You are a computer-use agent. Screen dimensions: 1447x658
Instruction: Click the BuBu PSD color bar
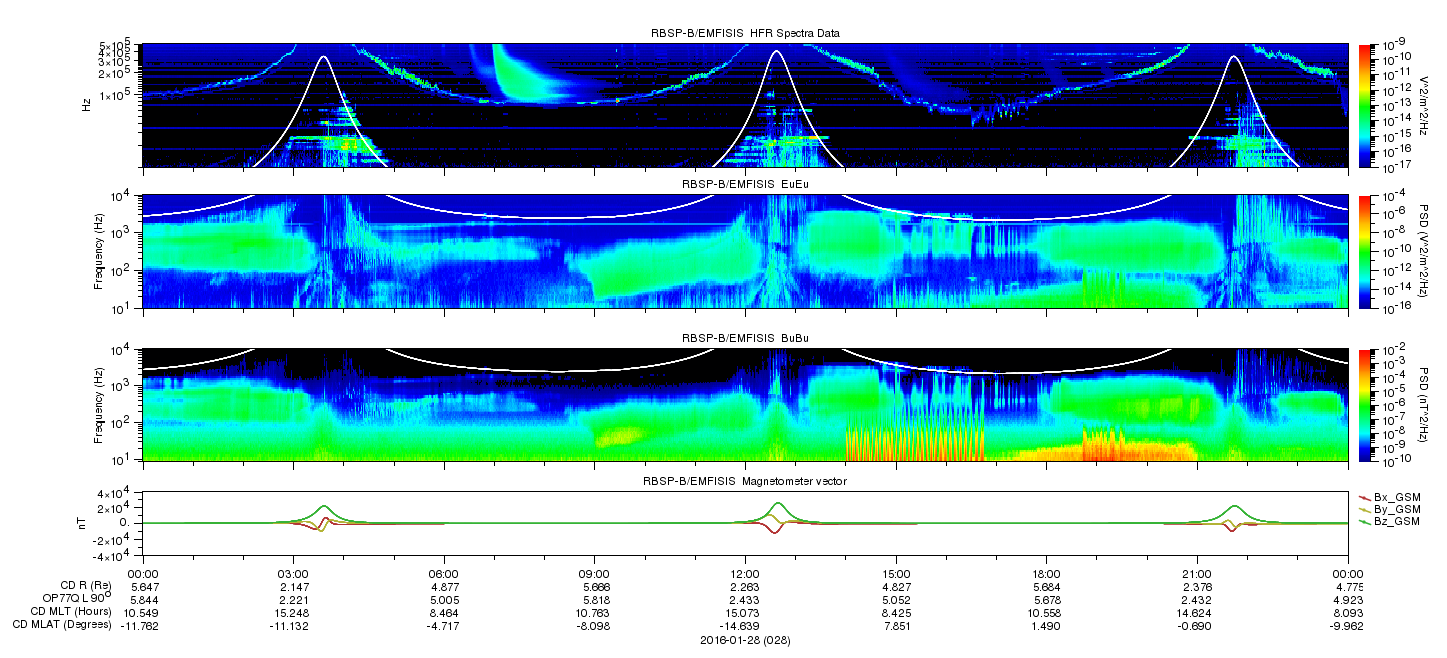1362,404
